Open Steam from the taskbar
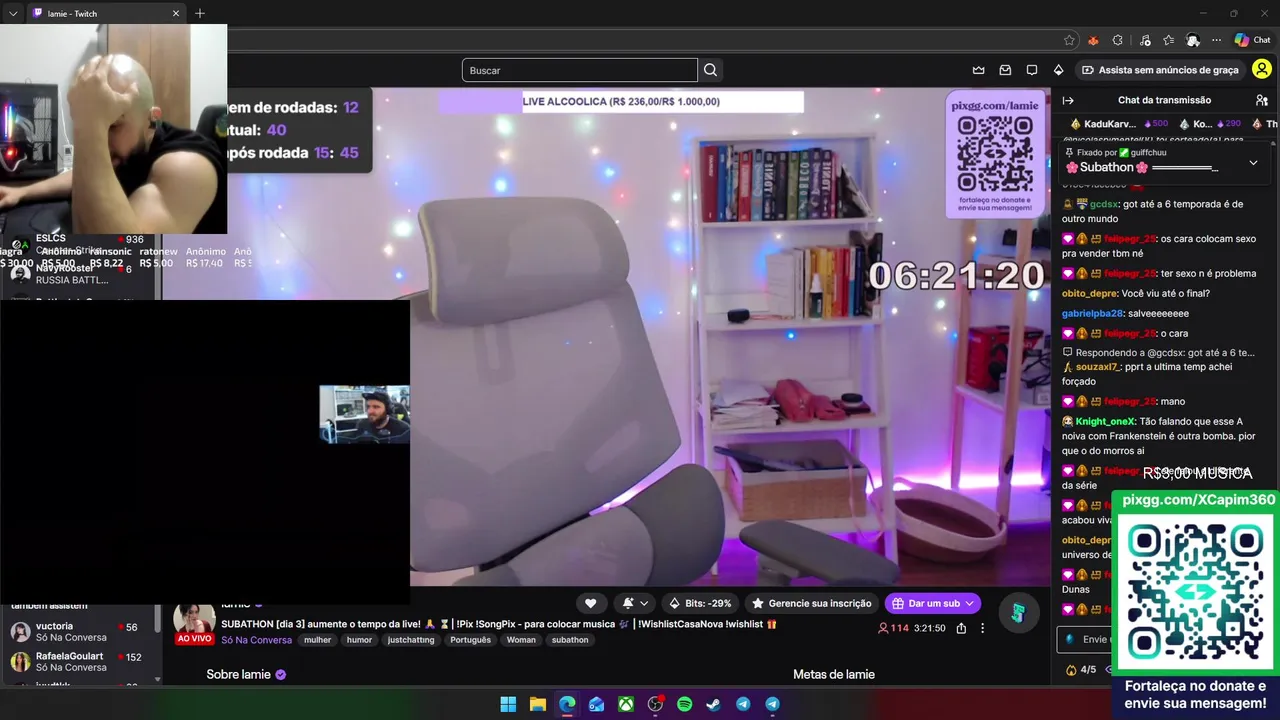 713,704
